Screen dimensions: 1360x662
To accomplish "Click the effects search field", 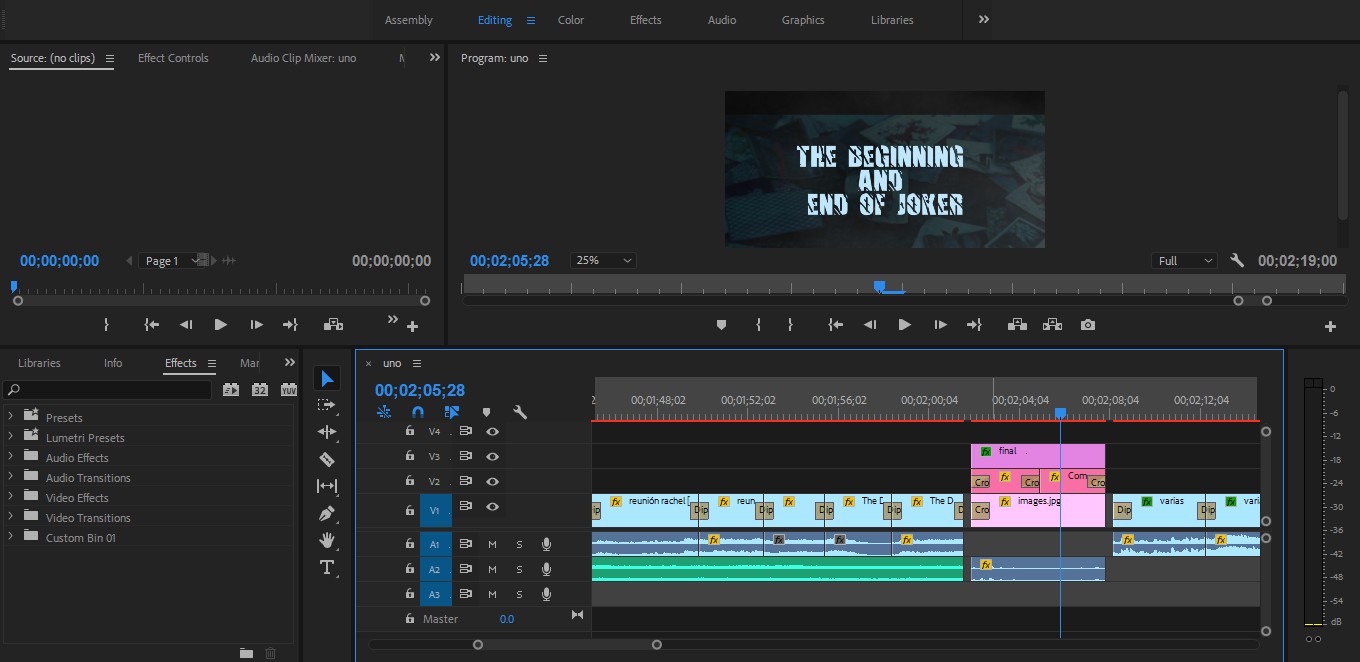I will (107, 390).
